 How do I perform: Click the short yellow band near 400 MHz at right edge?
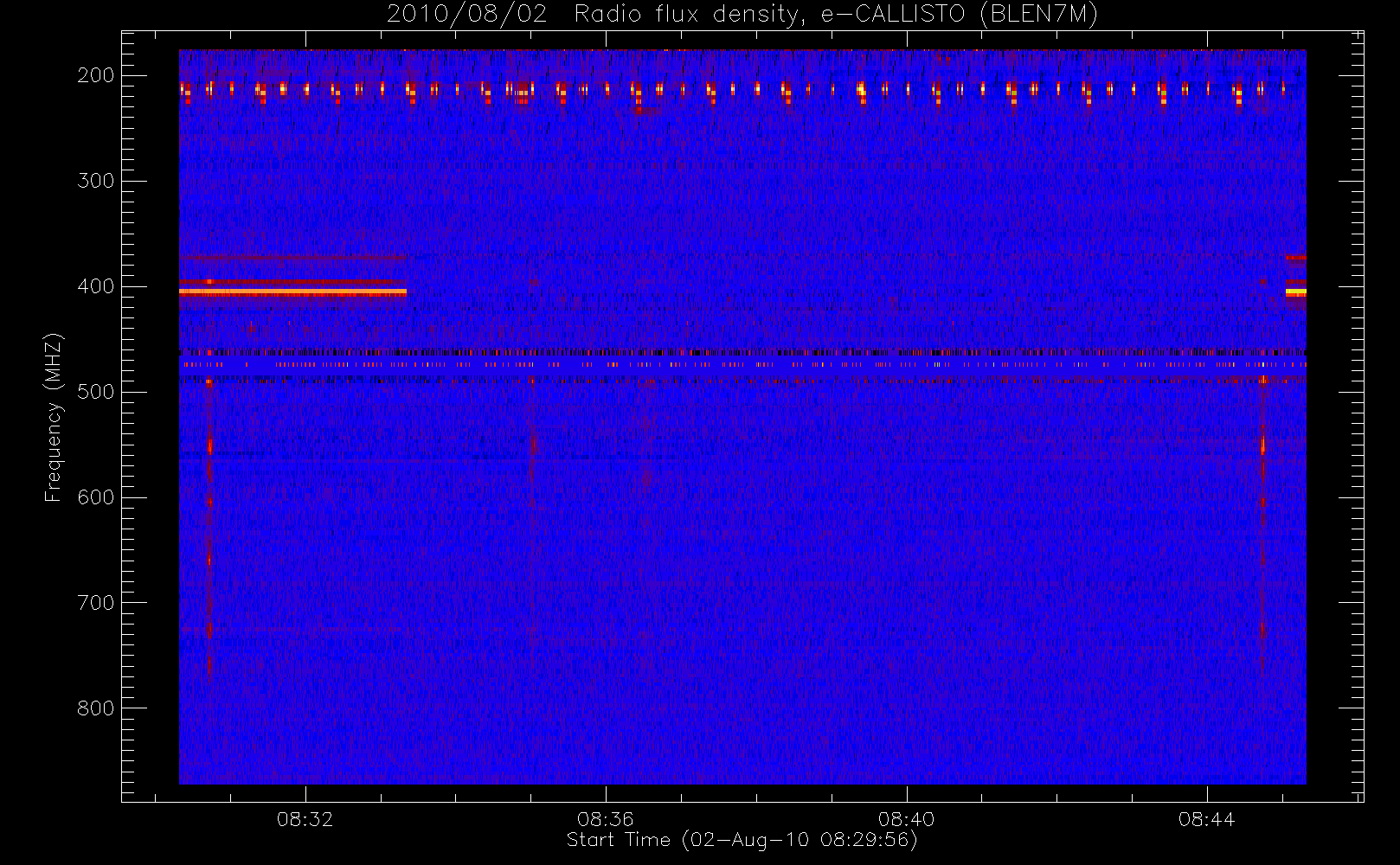click(x=1295, y=292)
